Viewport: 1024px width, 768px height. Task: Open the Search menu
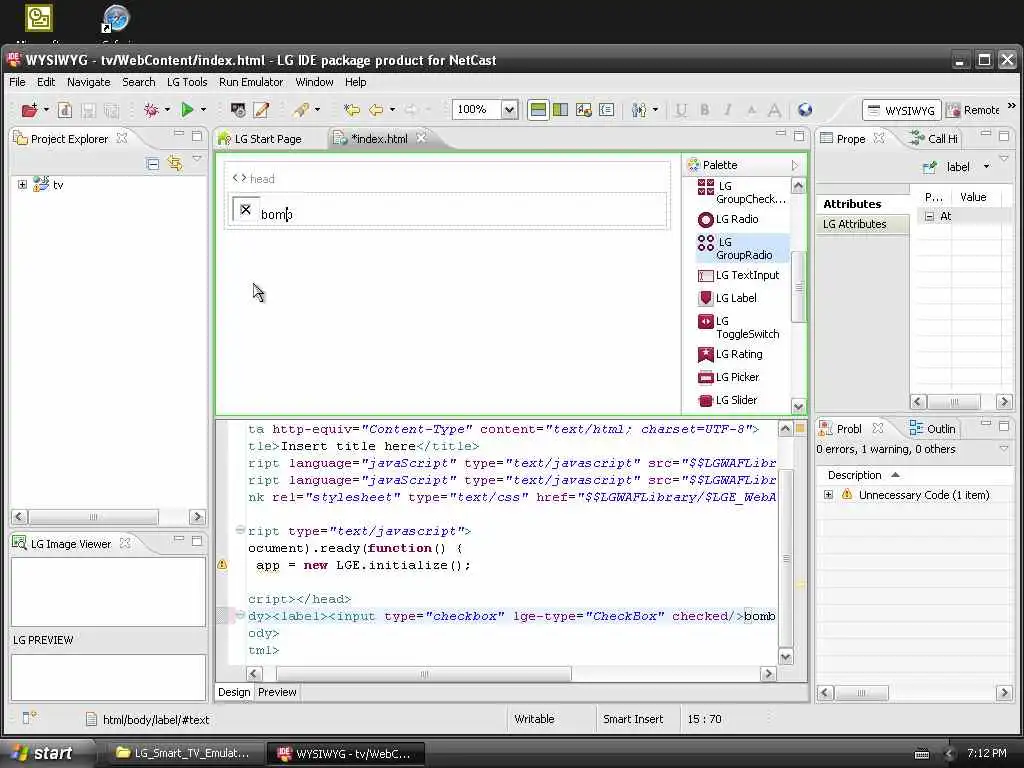point(138,82)
